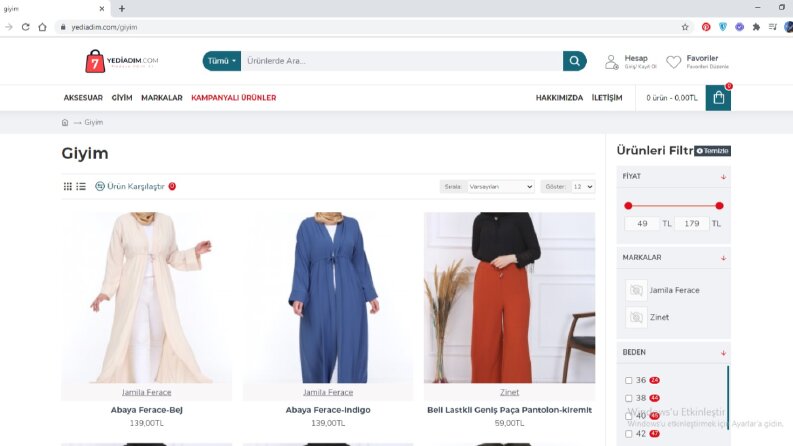This screenshot has width=793, height=446.
Task: Click the Jamila Ferace brand image placeholder
Action: point(636,290)
